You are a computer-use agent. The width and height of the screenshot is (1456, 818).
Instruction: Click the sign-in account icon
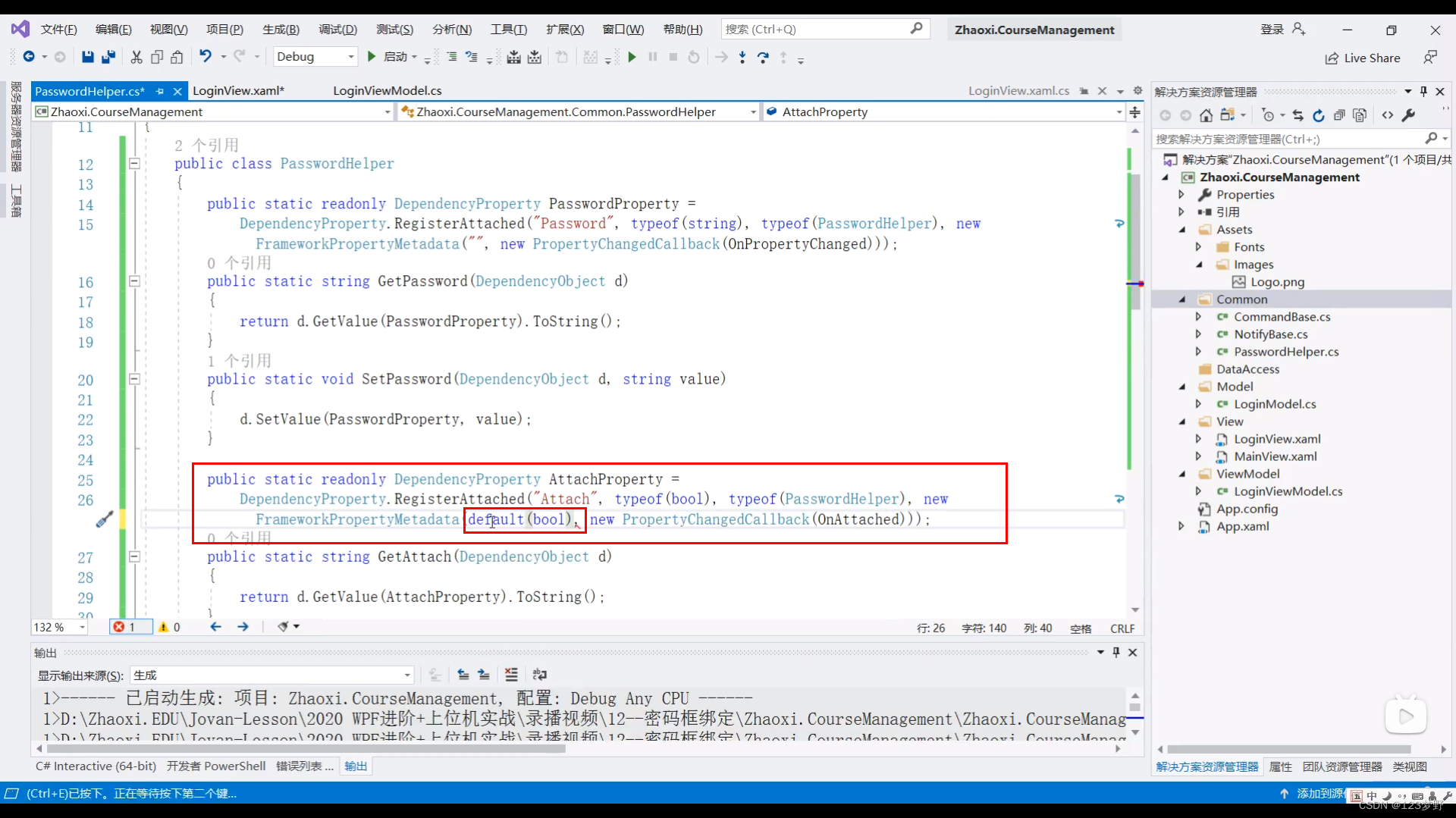[x=1299, y=30]
